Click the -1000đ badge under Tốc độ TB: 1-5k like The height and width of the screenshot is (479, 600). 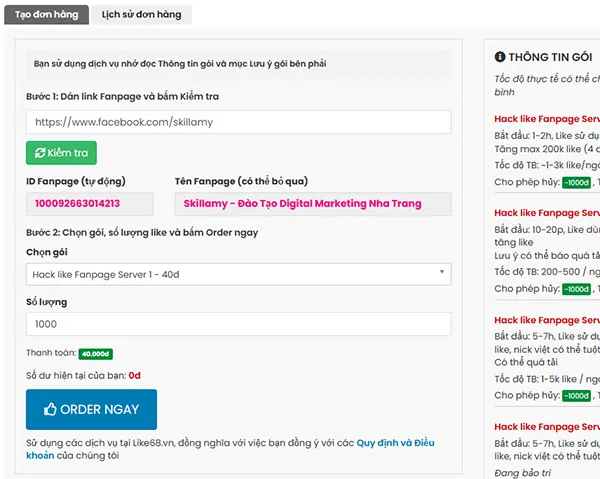pos(576,396)
